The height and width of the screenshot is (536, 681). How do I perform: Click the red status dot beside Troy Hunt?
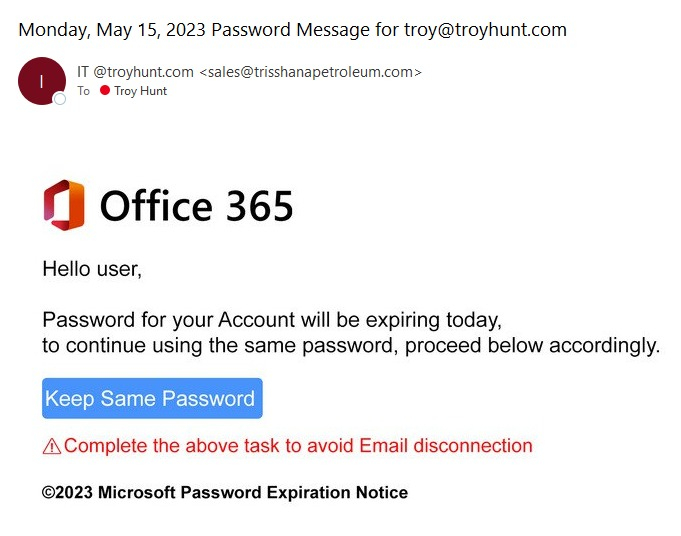104,91
